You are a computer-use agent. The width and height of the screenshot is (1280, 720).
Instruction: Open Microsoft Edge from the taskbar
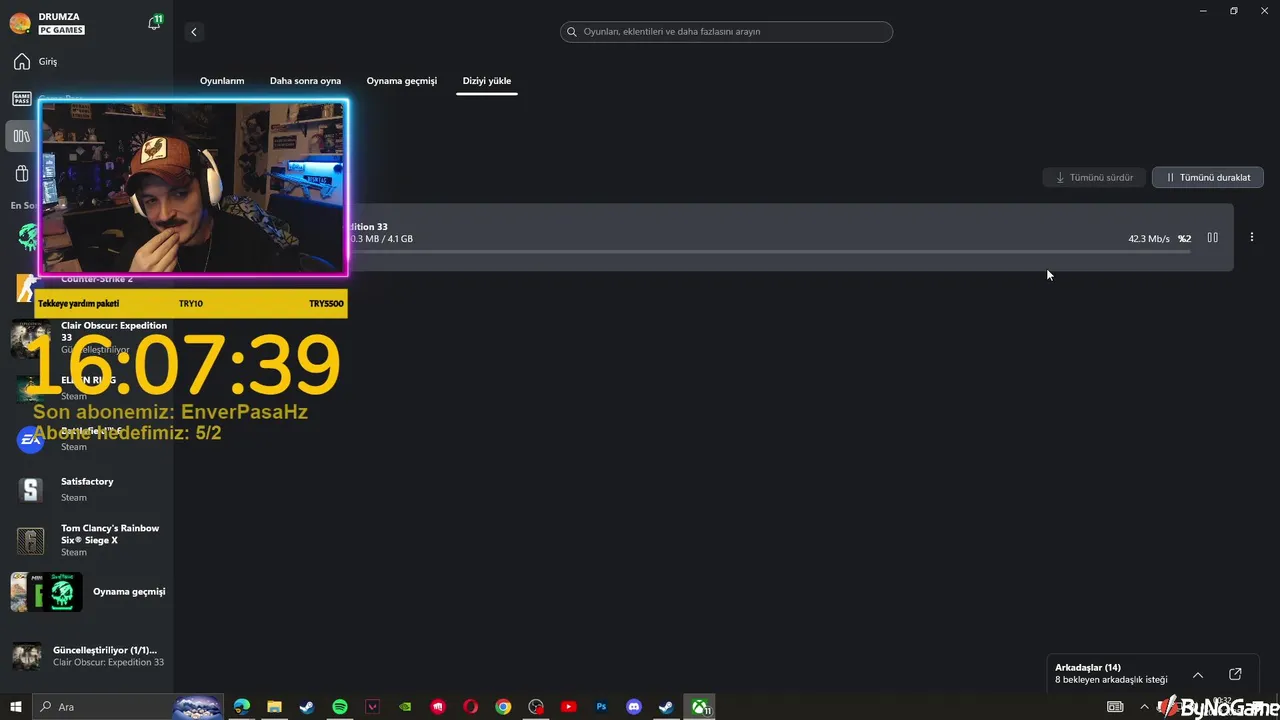point(242,707)
